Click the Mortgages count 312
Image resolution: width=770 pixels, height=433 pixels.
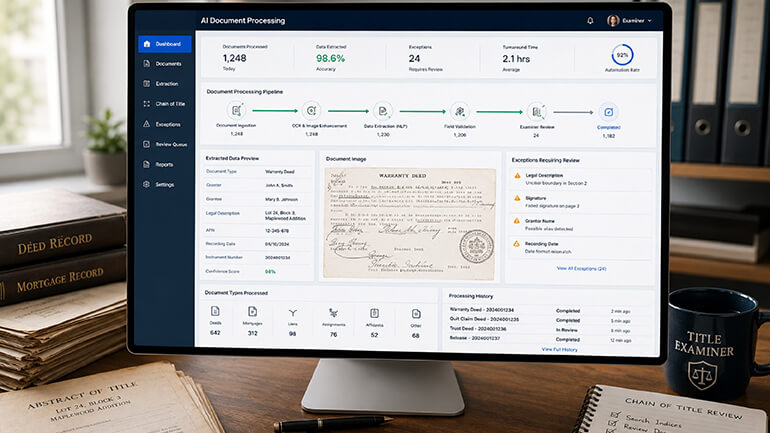252,333
